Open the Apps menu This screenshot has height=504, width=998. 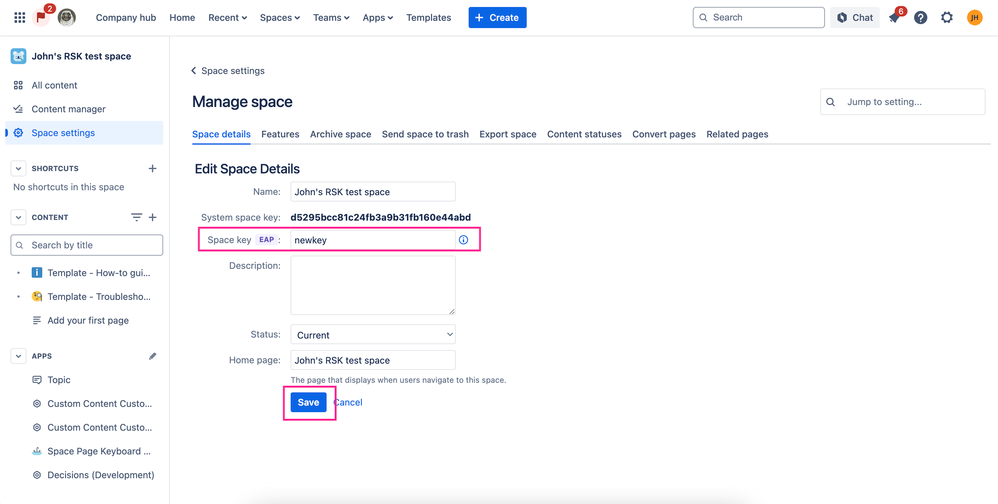(x=378, y=18)
